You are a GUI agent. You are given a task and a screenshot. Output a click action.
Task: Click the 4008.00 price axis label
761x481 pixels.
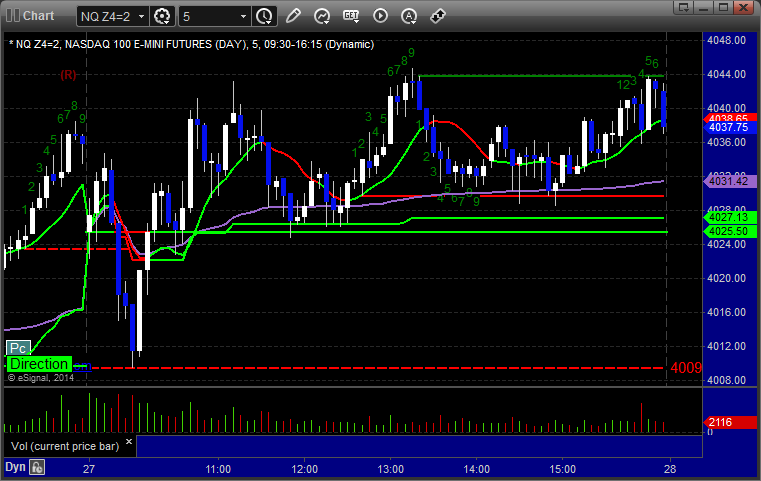[727, 380]
